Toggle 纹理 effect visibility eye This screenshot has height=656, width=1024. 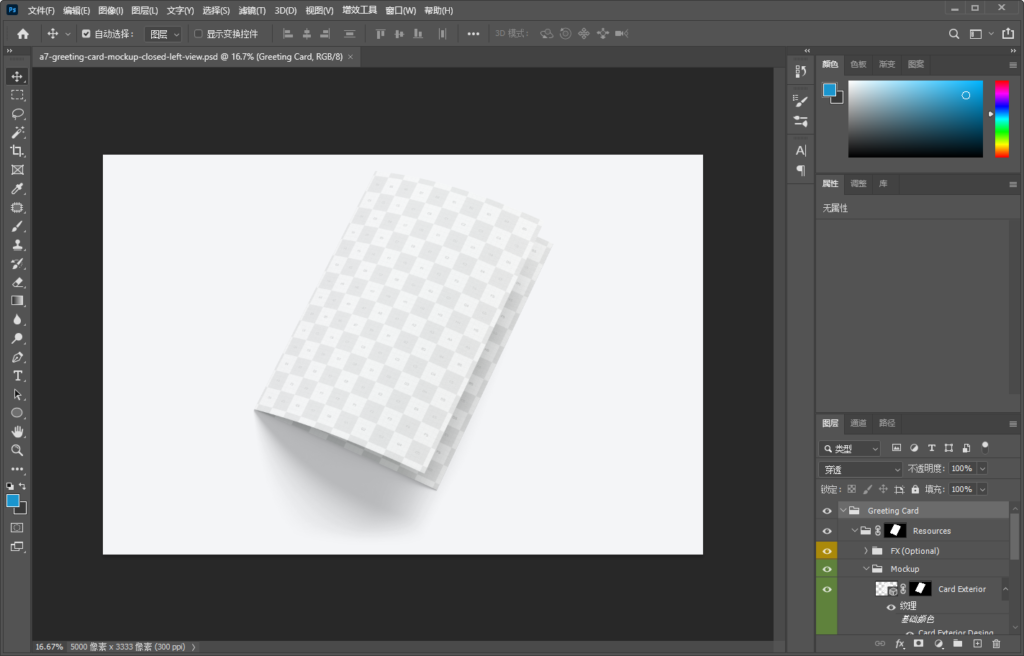tap(891, 607)
